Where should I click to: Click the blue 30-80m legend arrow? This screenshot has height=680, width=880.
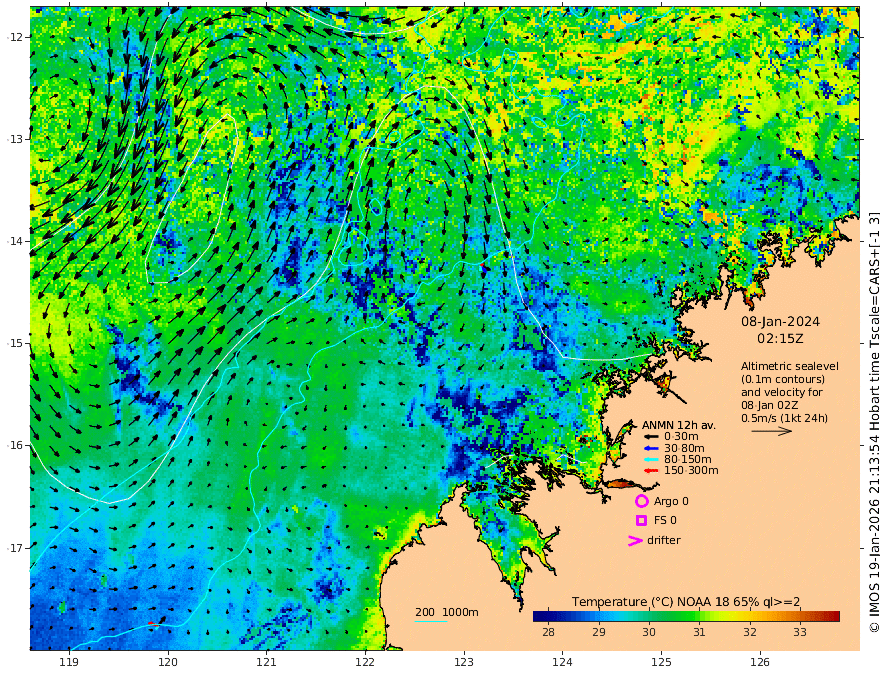tap(650, 448)
